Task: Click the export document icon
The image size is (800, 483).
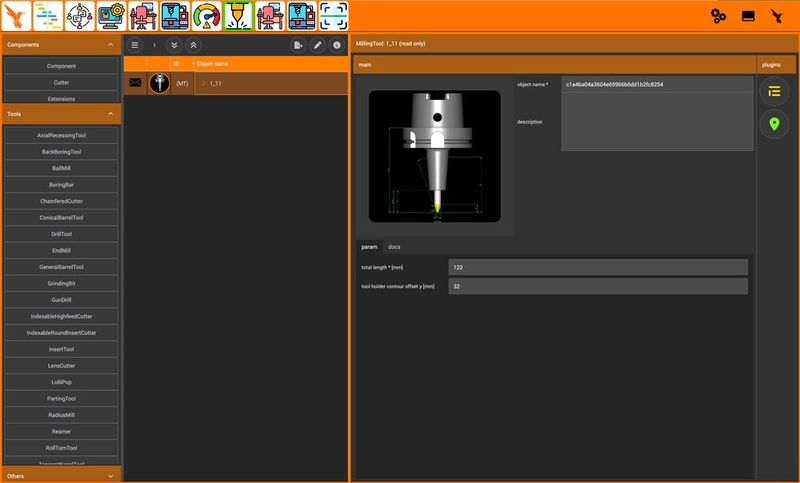Action: (298, 45)
